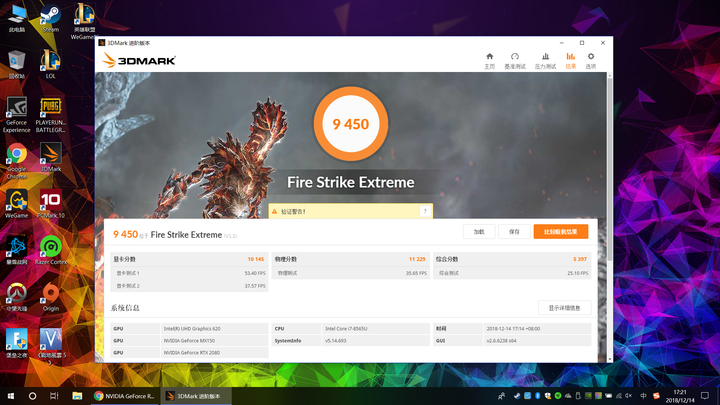
Task: Open the Windows Start menu
Action: pyautogui.click(x=11, y=396)
